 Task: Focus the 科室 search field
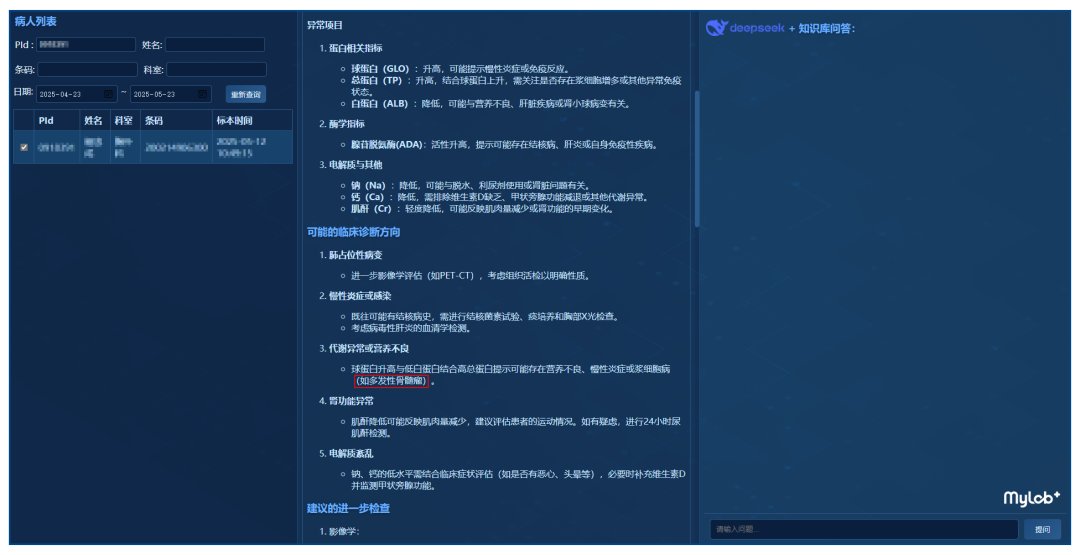(x=216, y=70)
